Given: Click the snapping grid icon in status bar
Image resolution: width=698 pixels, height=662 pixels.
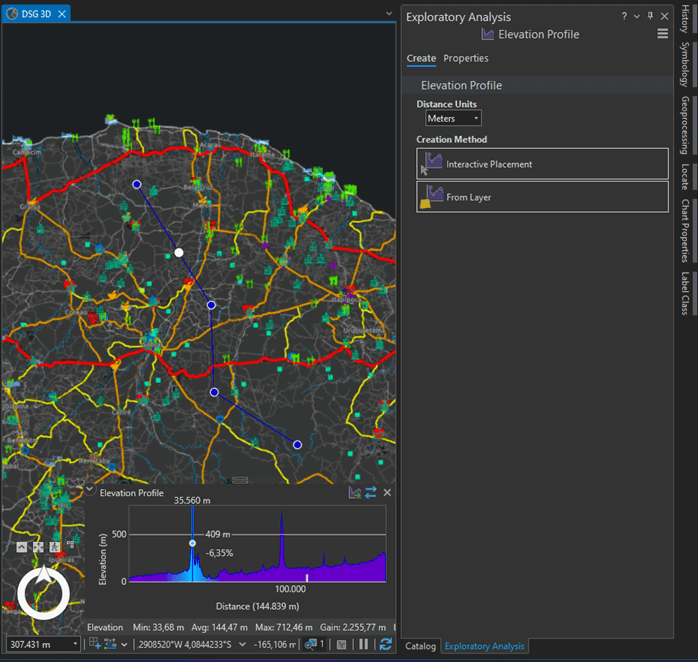Looking at the screenshot, I should 95,644.
